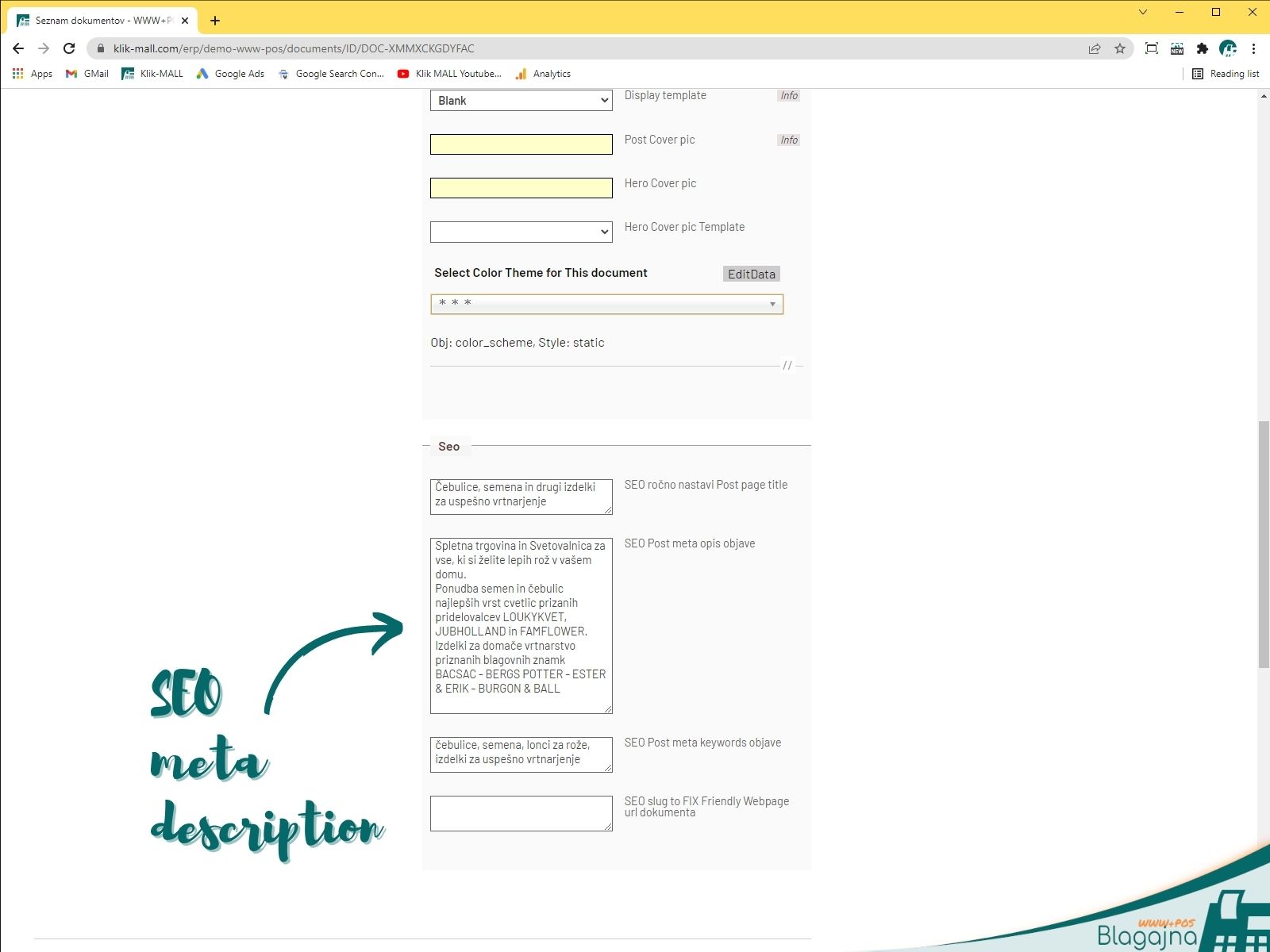Screen dimensions: 1270x952
Task: Open the Klik-MALL bookmark
Action: 152,74
